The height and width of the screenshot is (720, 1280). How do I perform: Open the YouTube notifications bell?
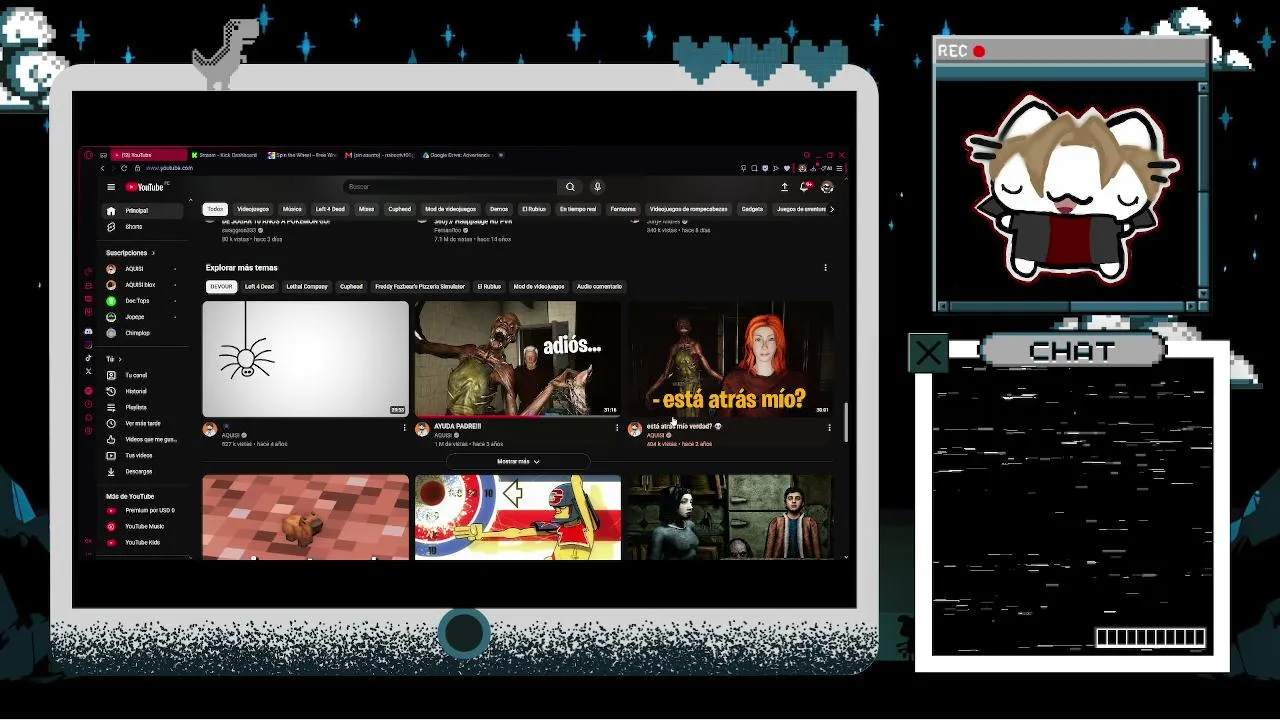point(806,187)
